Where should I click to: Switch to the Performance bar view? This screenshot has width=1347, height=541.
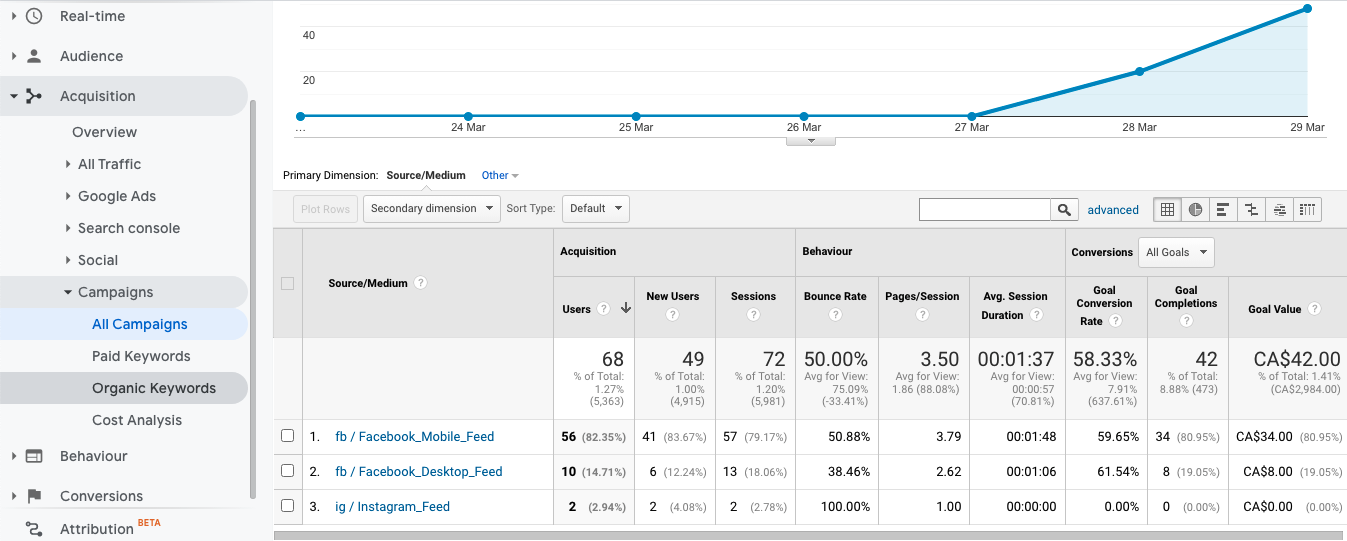pos(1223,210)
